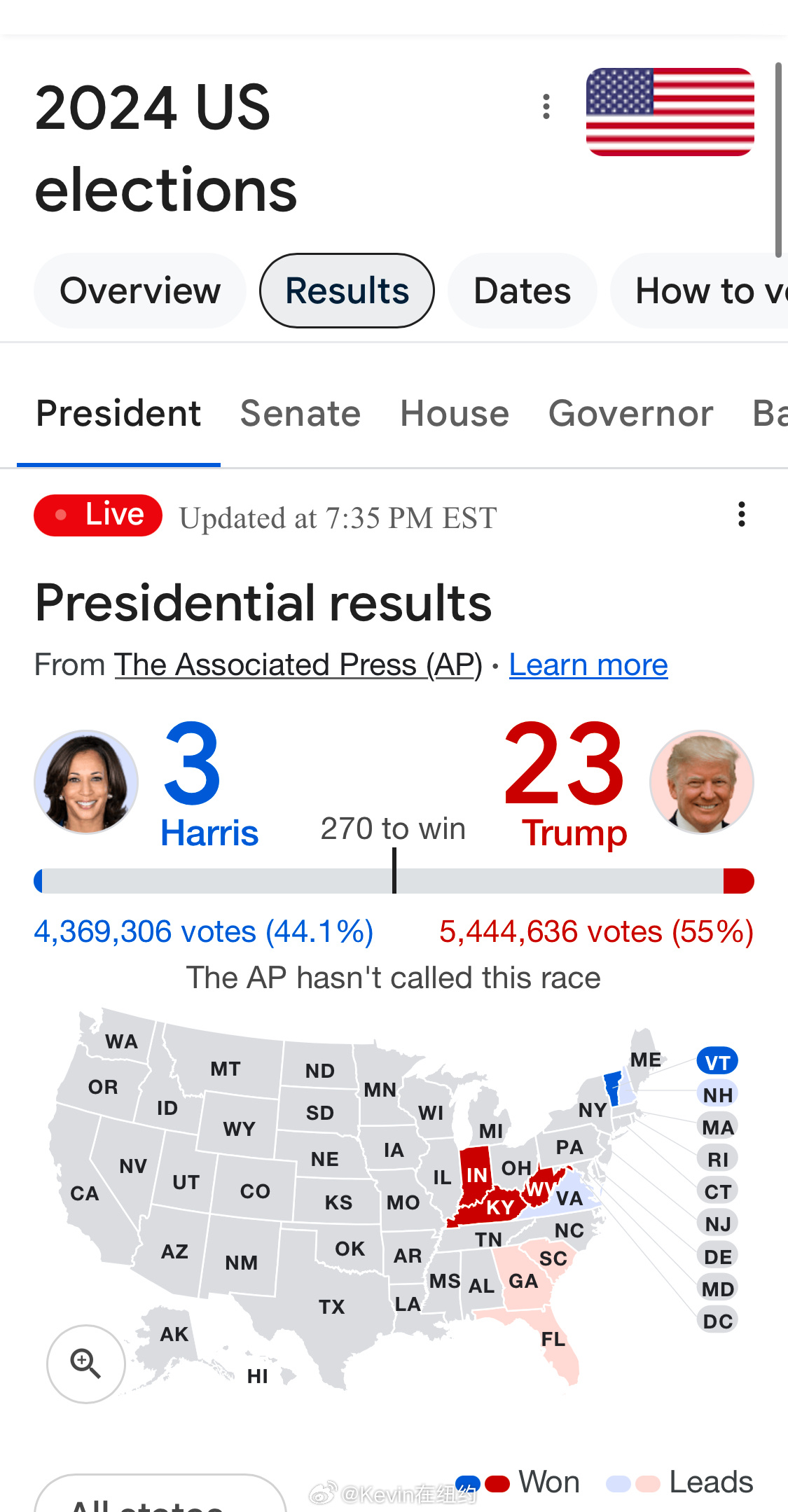Open the three-dot options beside Live update time

741,514
